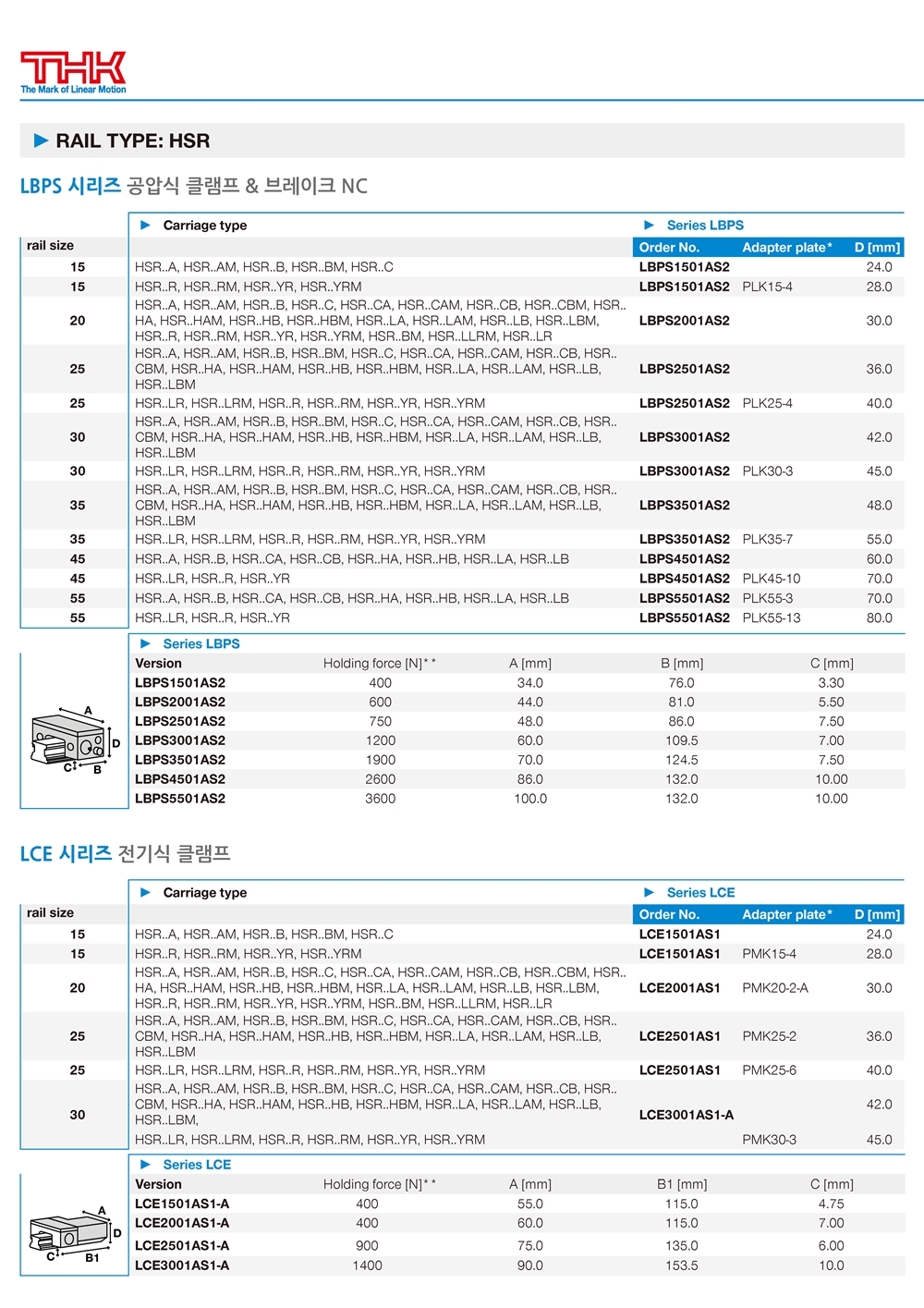The width and height of the screenshot is (924, 1308).
Task: Click version LCE2001AS1-A
Action: [x=182, y=1224]
